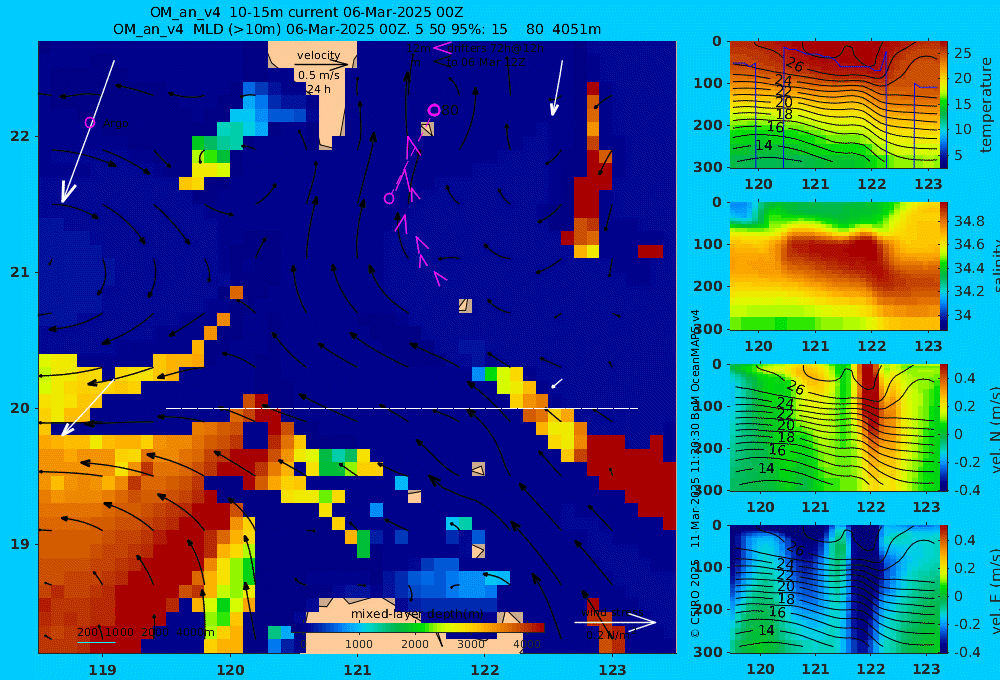Select the 'velocity' legend label
Viewport: 1000px width, 680px height.
[318, 55]
